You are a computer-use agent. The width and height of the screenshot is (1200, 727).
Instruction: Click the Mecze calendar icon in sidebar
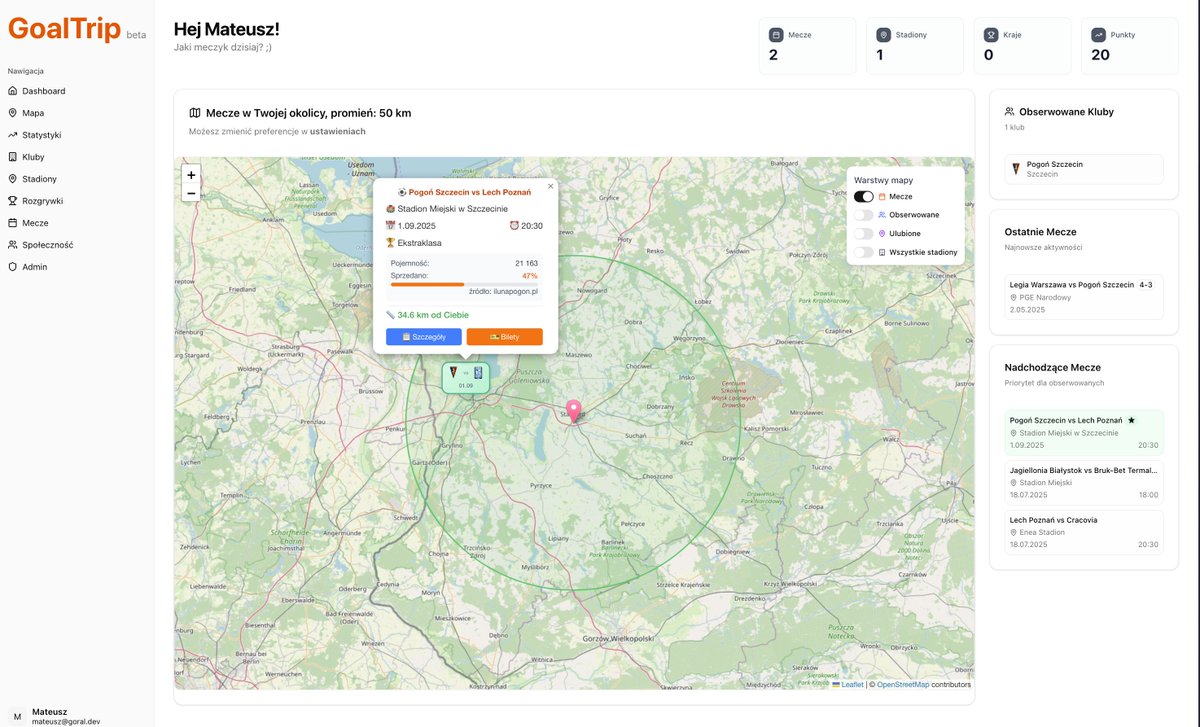(12, 223)
